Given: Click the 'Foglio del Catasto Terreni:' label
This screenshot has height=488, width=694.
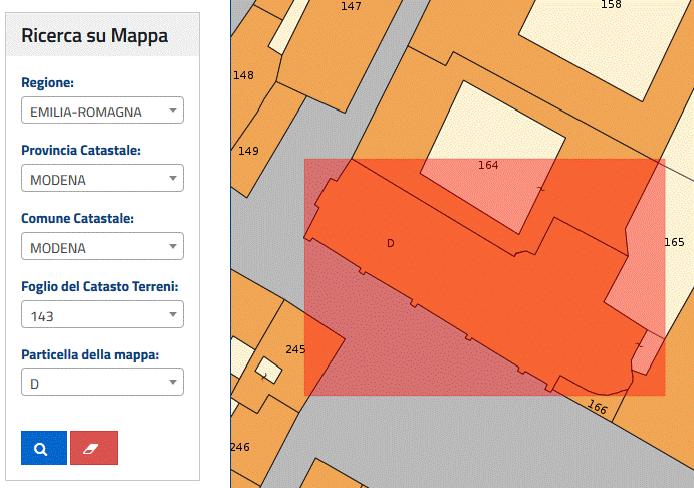Looking at the screenshot, I should [x=100, y=286].
